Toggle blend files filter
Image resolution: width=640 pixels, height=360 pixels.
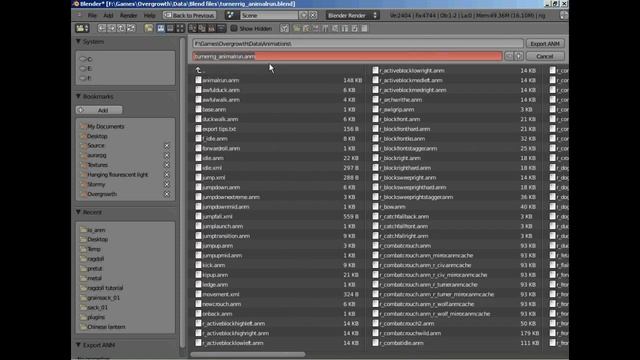click(x=306, y=28)
